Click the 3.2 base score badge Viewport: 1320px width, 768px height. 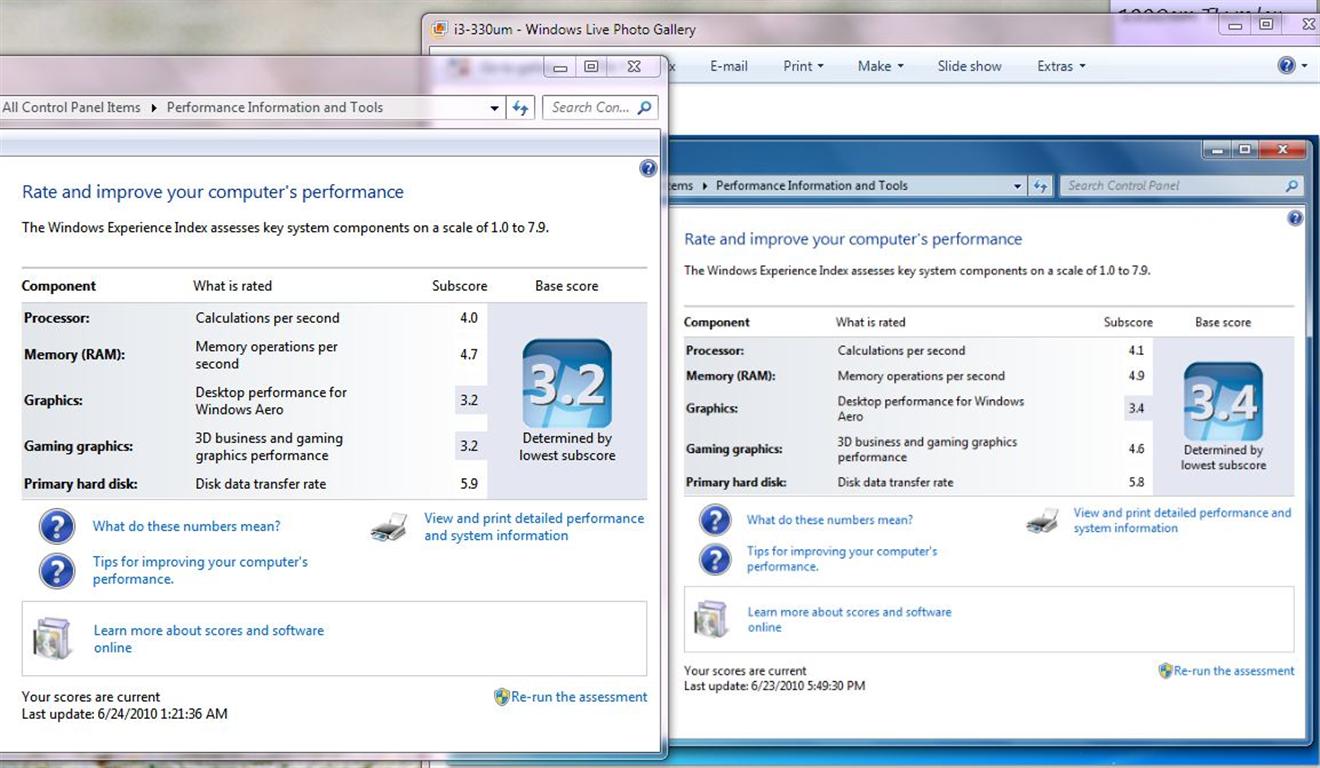pyautogui.click(x=567, y=384)
